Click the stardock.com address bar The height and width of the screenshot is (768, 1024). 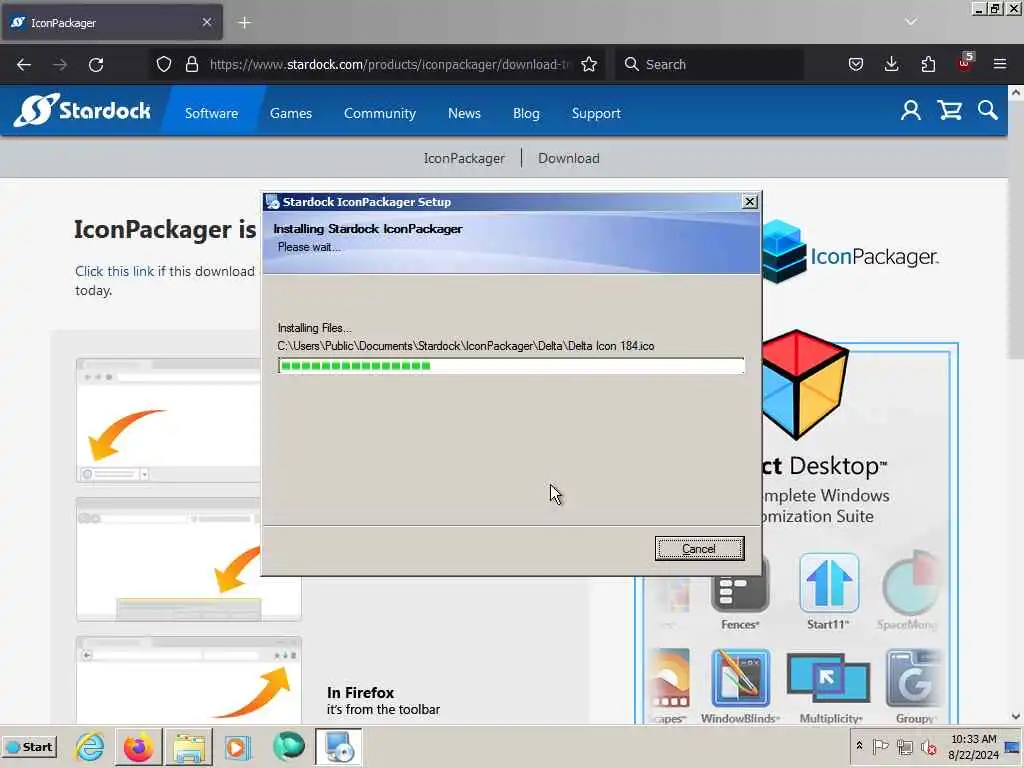click(x=389, y=64)
